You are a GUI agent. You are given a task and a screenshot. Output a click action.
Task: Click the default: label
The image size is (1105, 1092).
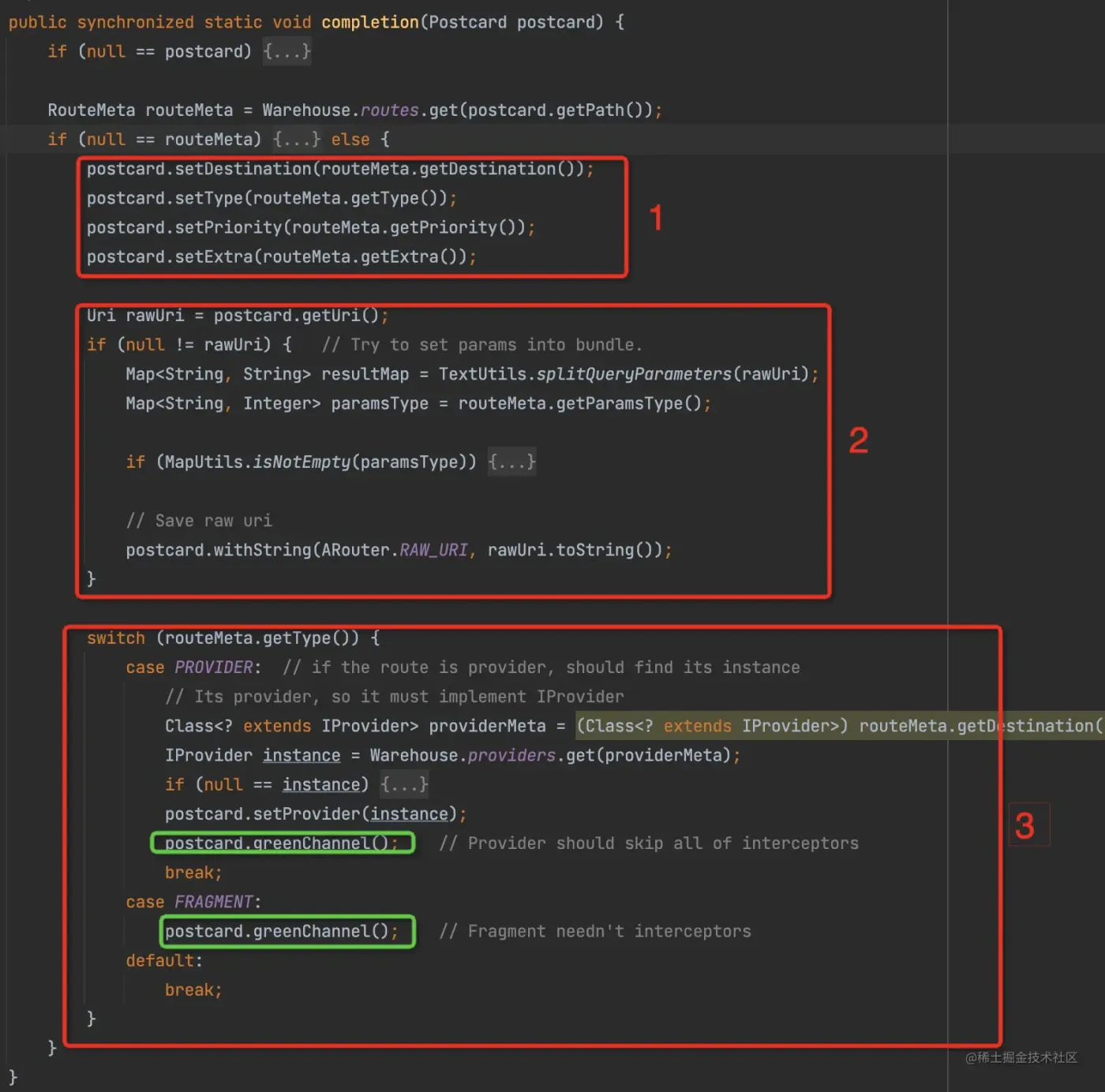(164, 961)
